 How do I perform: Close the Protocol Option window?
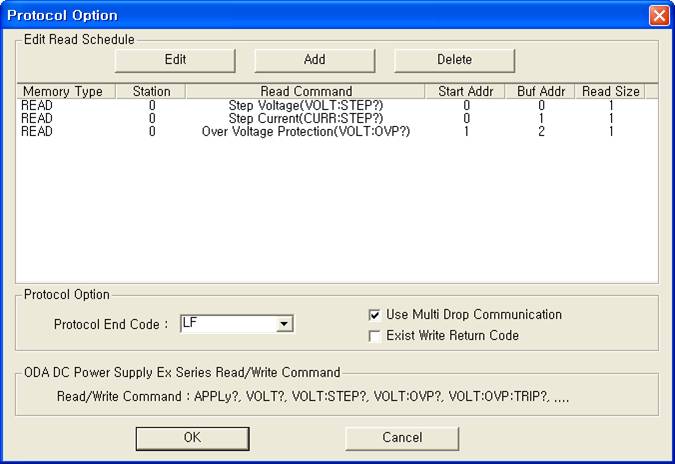coord(658,15)
